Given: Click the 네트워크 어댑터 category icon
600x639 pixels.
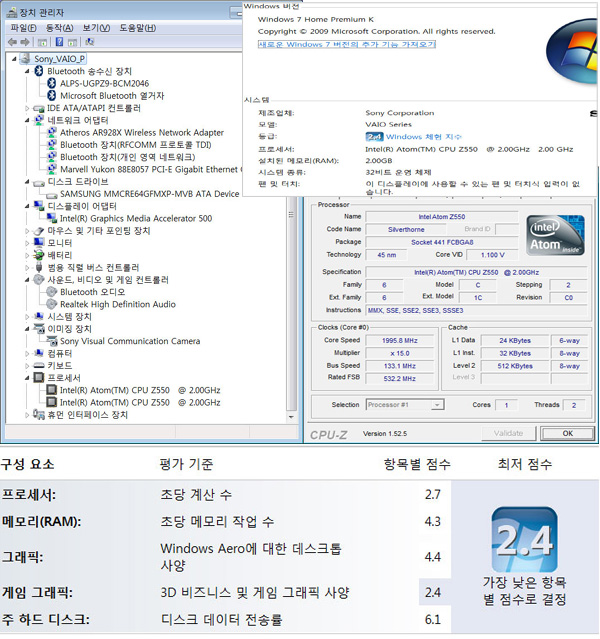Looking at the screenshot, I should pyautogui.click(x=39, y=120).
